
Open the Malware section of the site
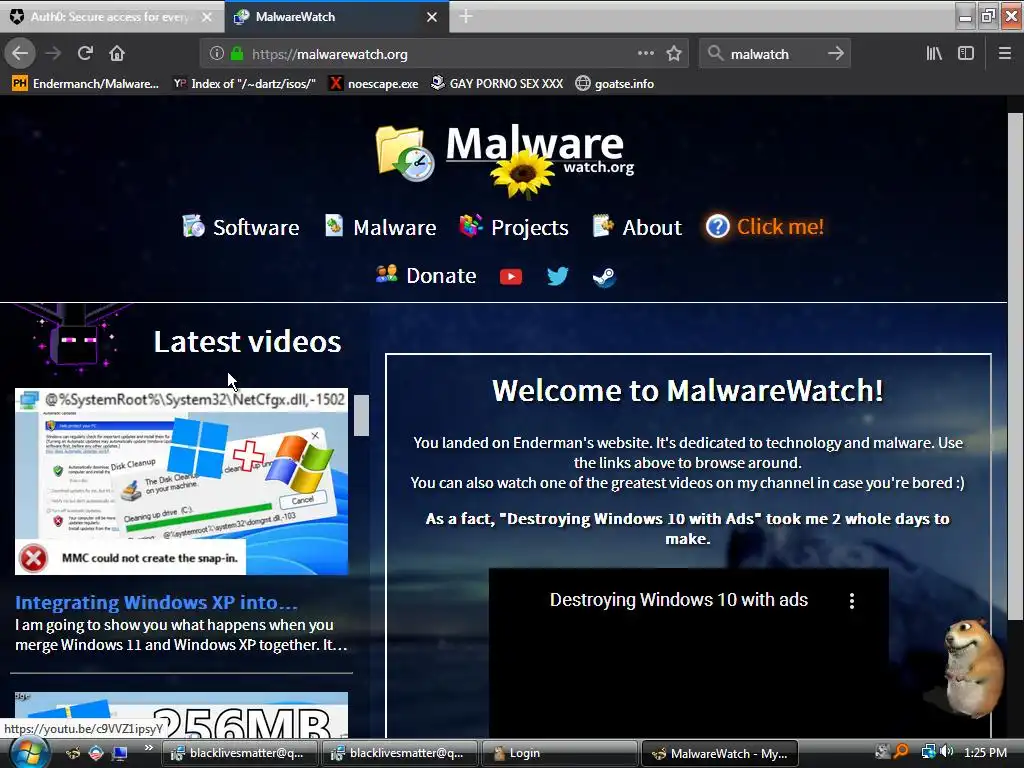[x=381, y=227]
